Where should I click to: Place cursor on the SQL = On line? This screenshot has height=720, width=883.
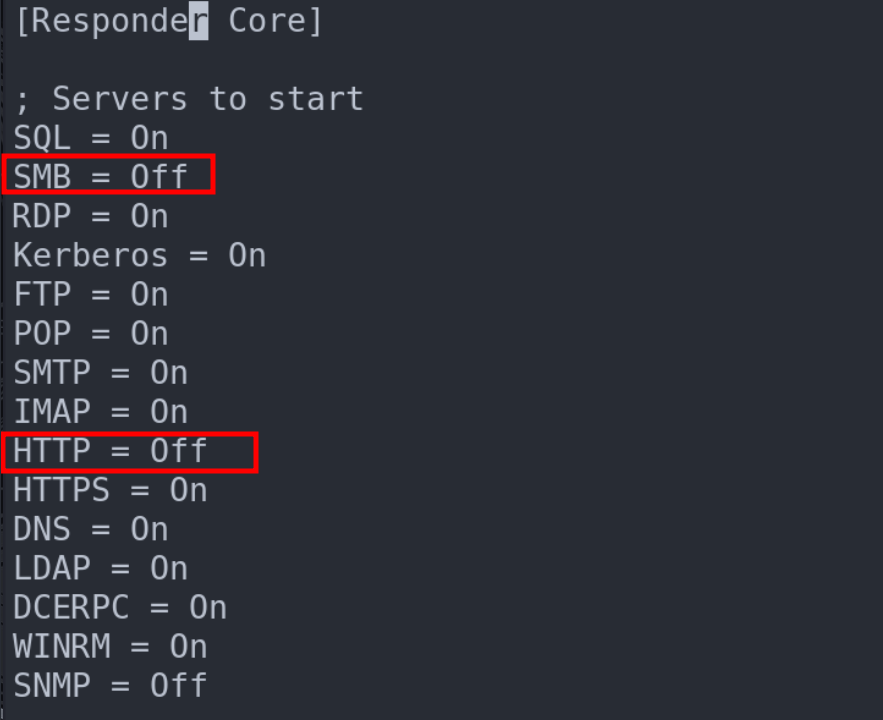pyautogui.click(x=91, y=138)
